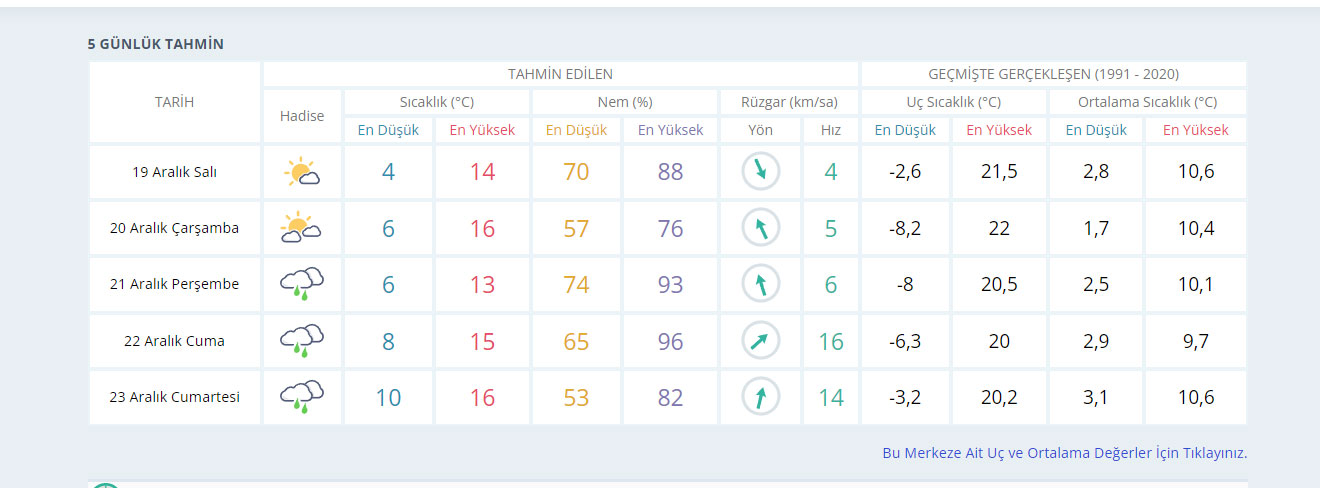Click the partly sunny icon for 19 Aralık Salı
Viewport: 1320px width, 488px height.
coord(302,172)
